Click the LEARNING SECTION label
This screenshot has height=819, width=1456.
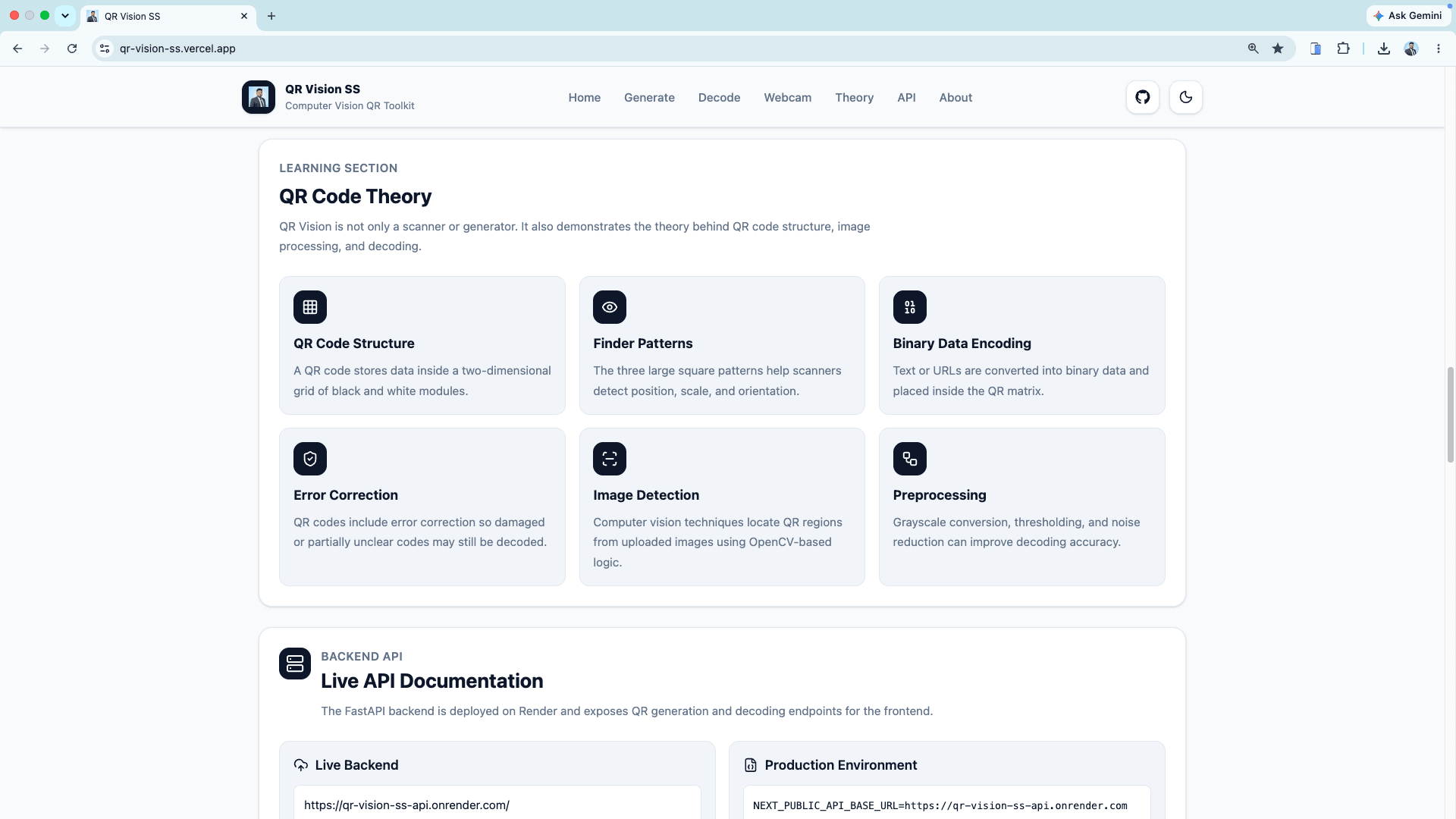(338, 168)
